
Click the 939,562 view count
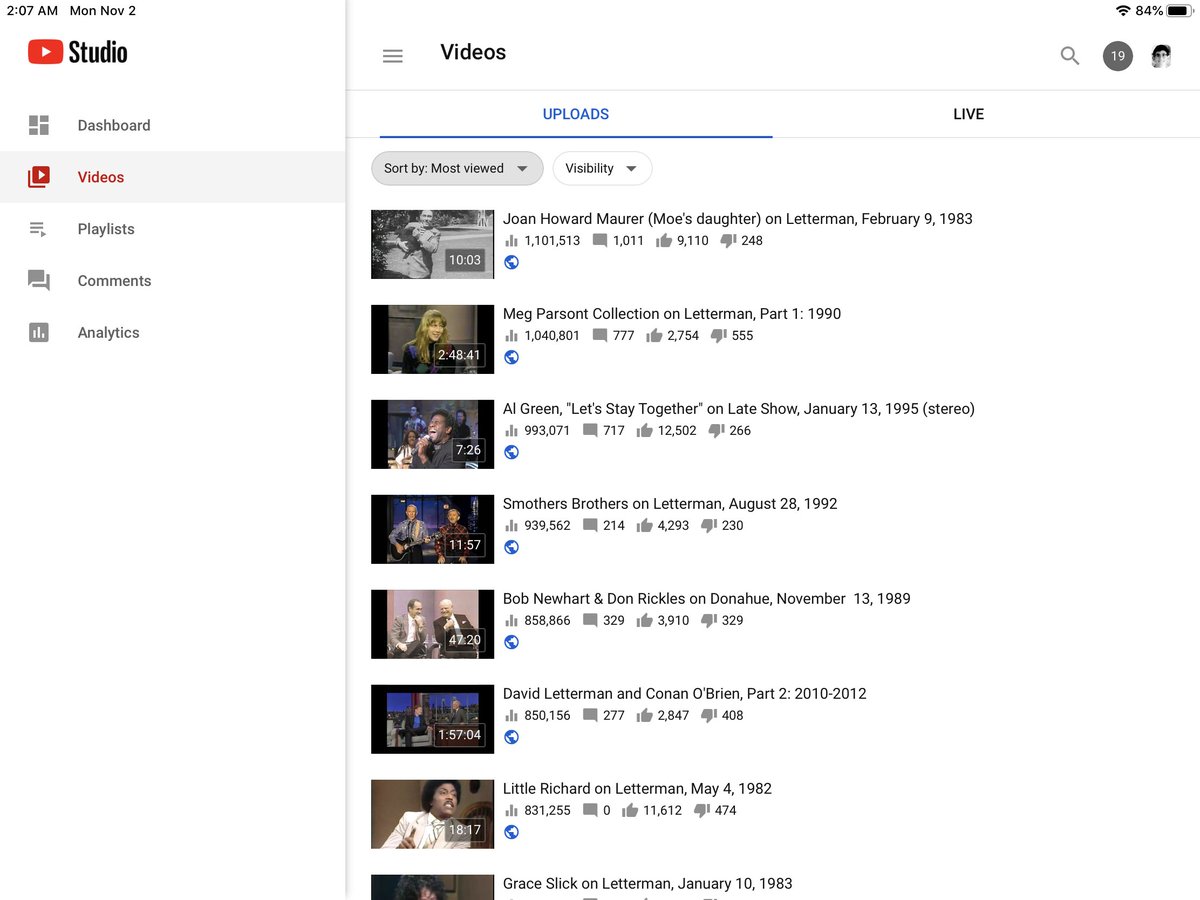(547, 526)
